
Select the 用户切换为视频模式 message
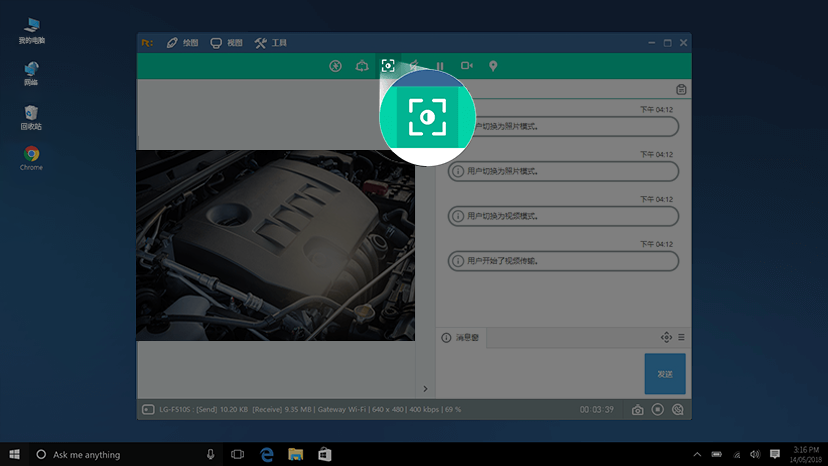pos(563,216)
